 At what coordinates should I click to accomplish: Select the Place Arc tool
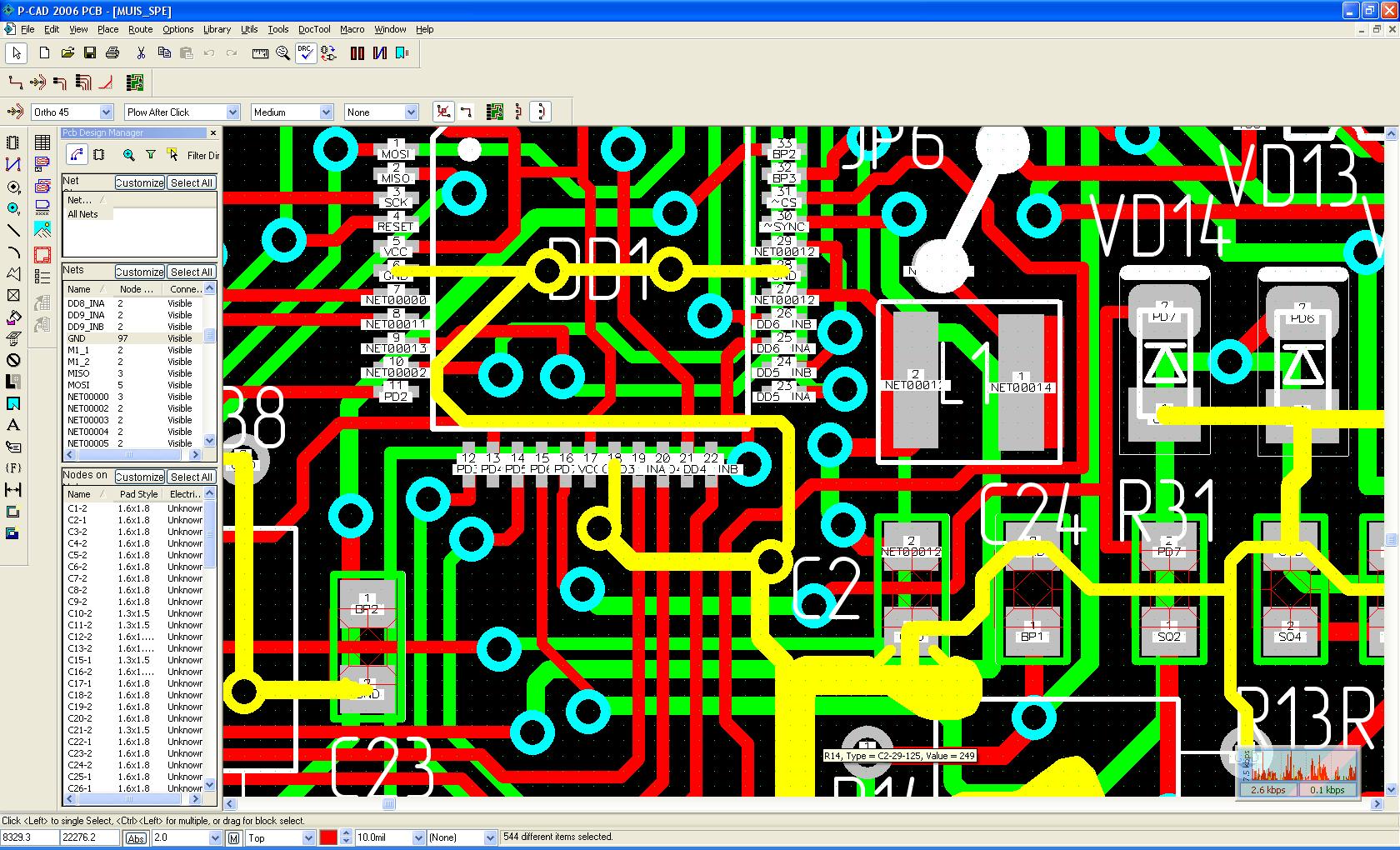(x=13, y=252)
